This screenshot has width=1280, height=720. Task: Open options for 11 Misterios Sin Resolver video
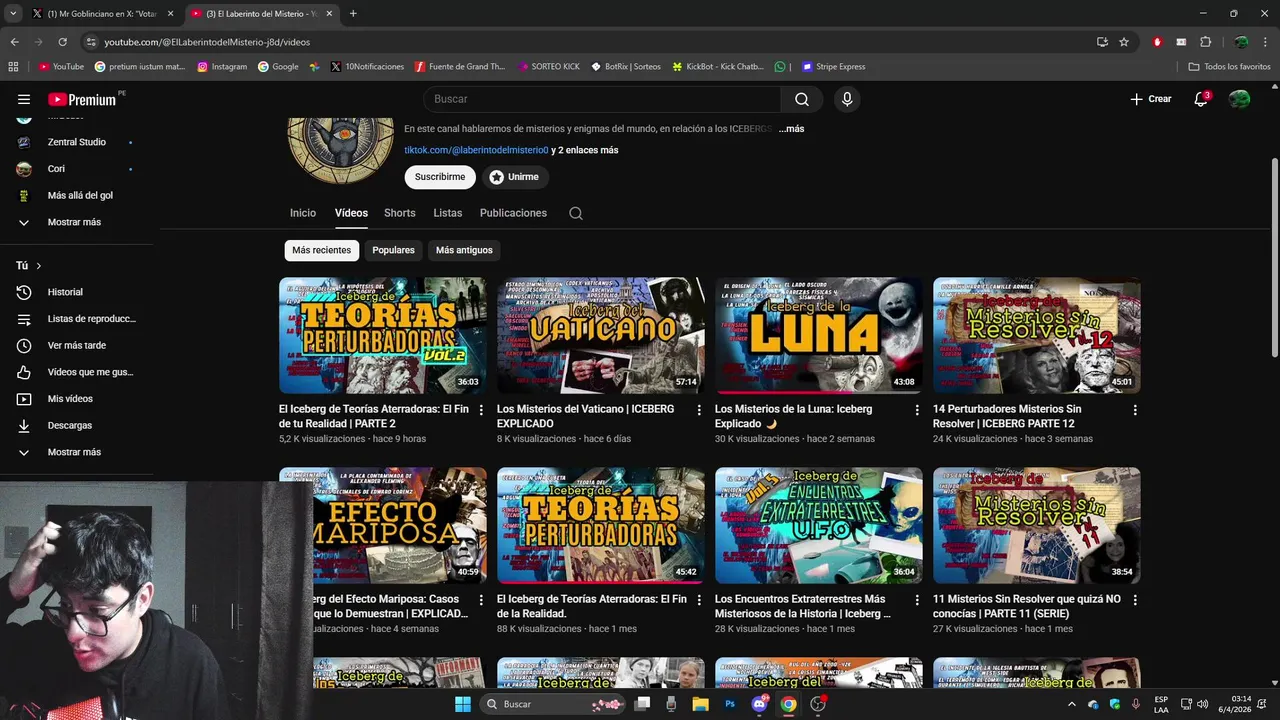[x=1135, y=600]
